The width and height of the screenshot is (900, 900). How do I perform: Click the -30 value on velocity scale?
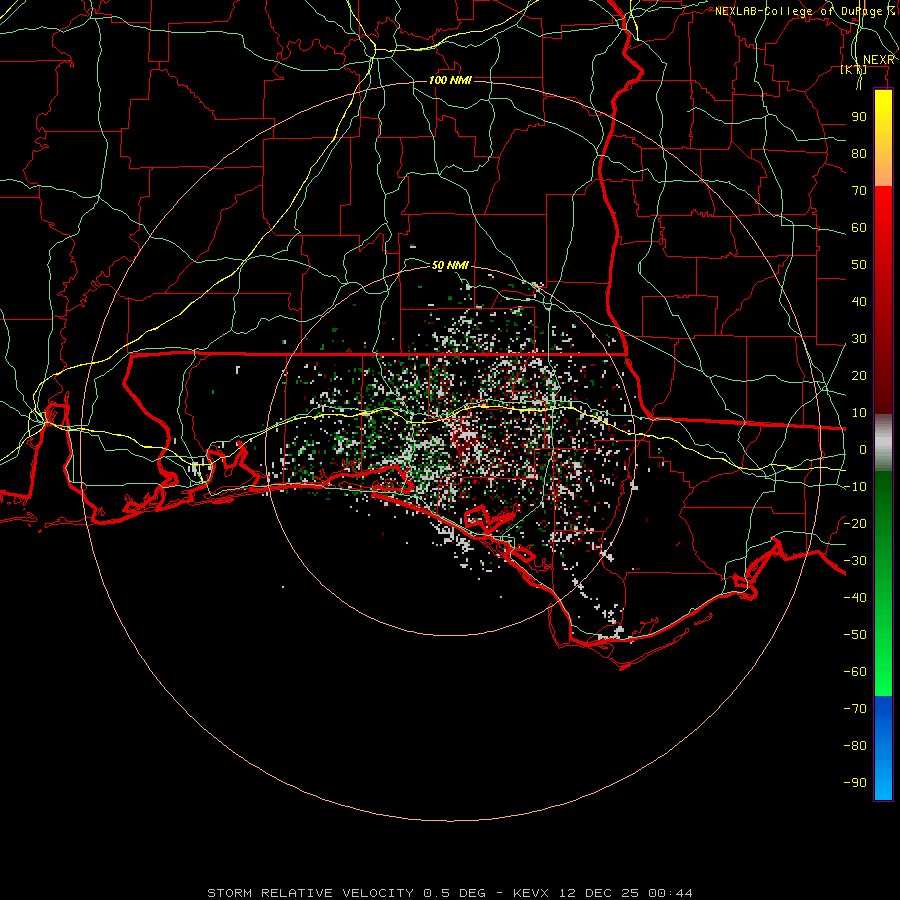855,561
